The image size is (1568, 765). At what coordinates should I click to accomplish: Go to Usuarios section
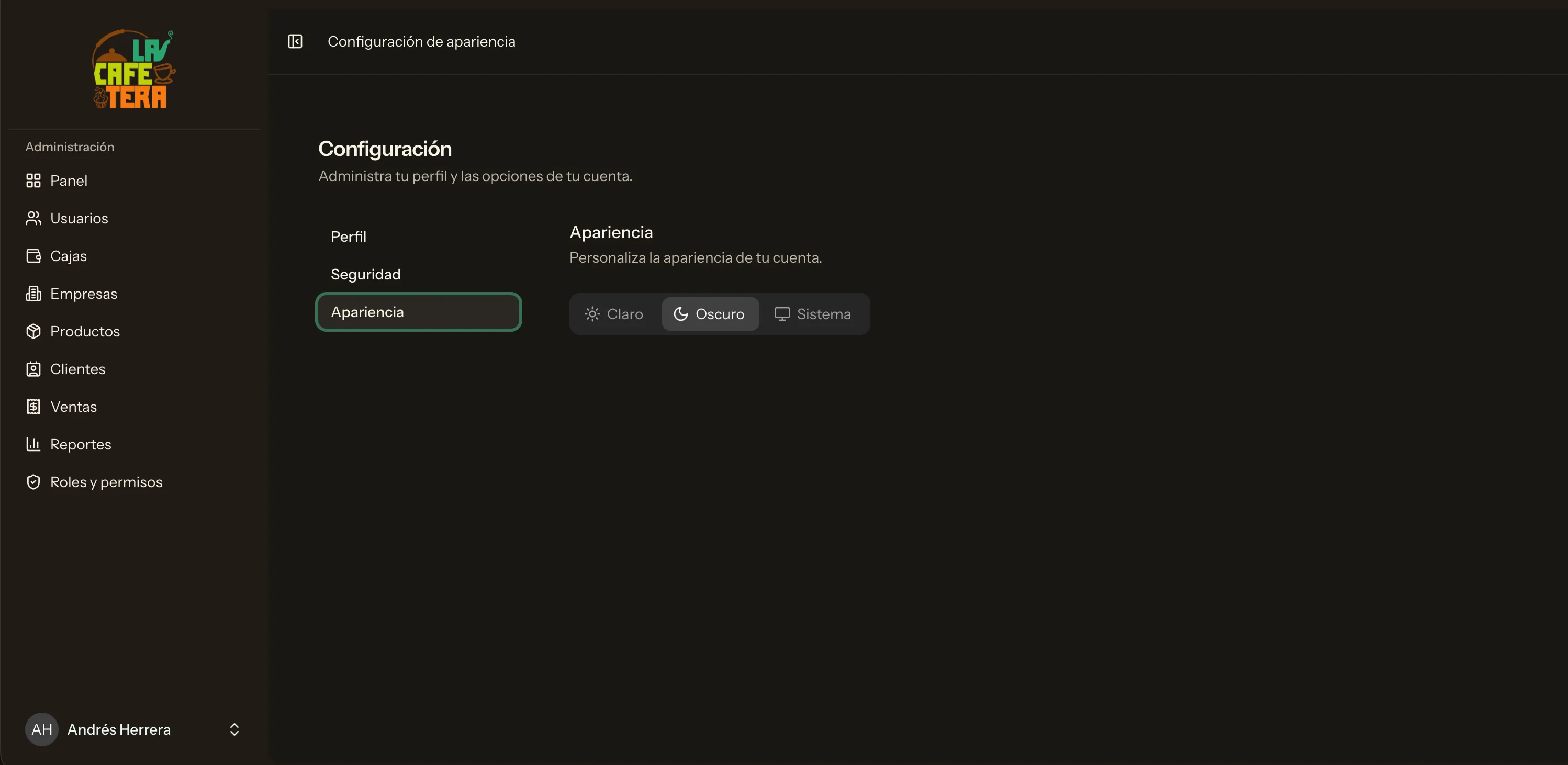(134, 219)
